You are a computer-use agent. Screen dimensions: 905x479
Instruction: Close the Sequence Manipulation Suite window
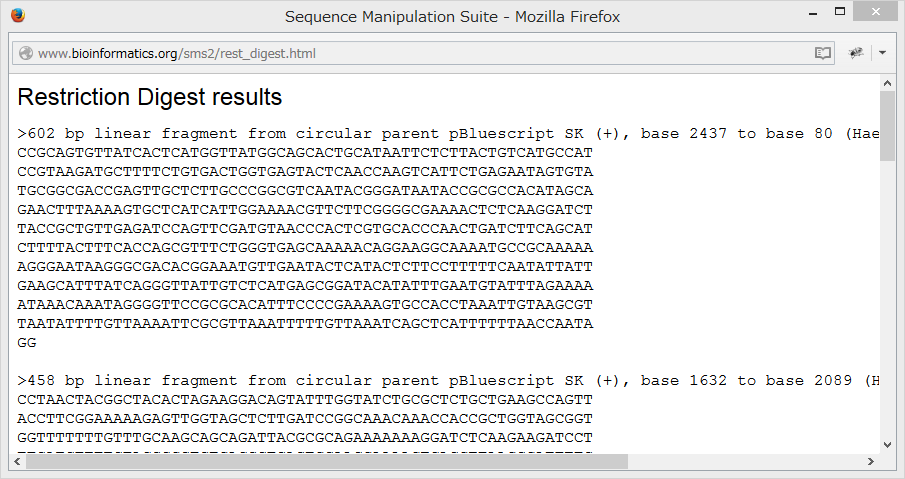click(881, 16)
